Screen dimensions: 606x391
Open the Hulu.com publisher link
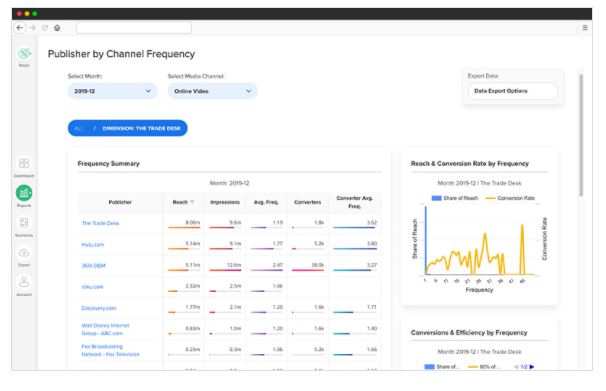[93, 245]
